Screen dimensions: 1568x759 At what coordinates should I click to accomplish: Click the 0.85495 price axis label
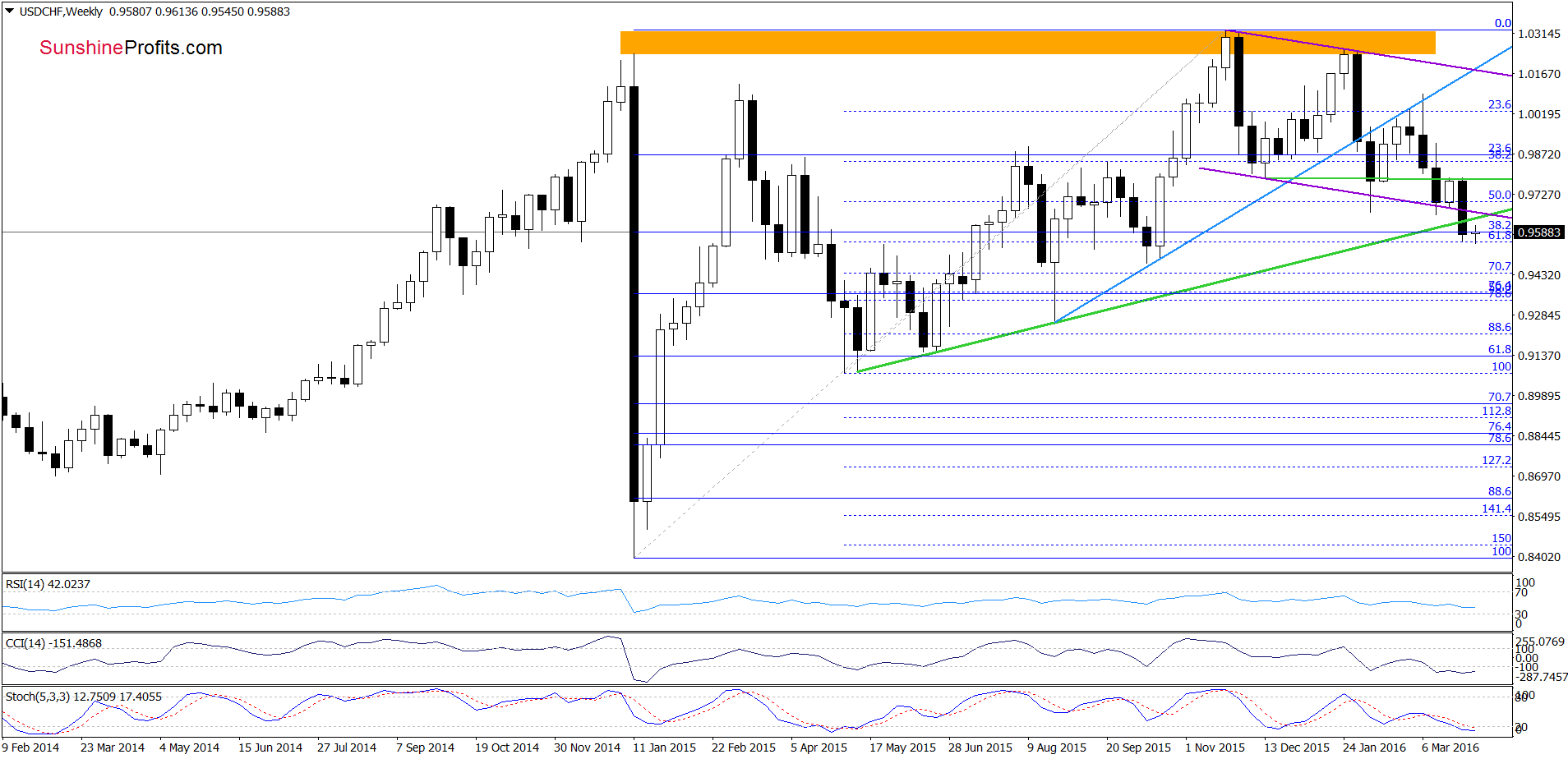pos(1539,517)
